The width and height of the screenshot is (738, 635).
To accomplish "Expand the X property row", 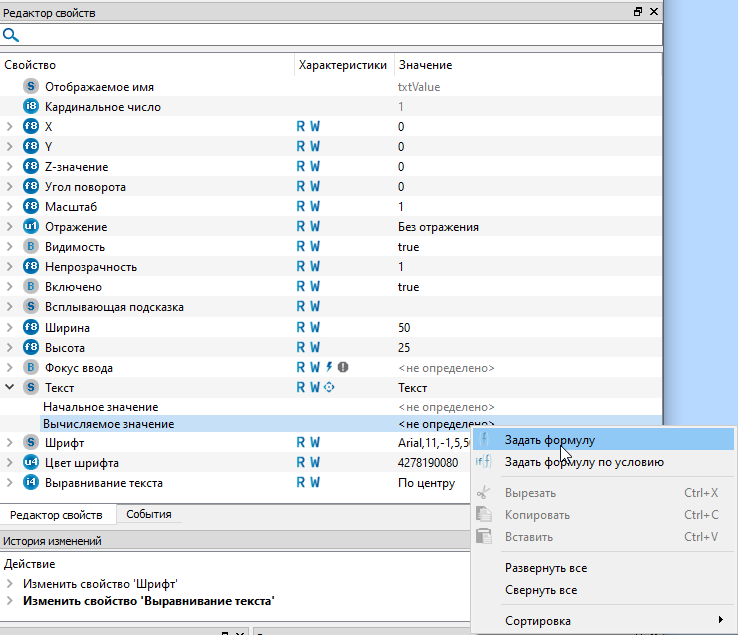I will [9, 127].
